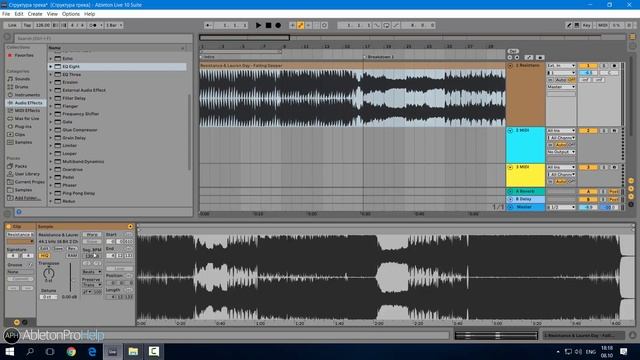Toggle Draw Mode pencil icon
This screenshot has height=360, width=640.
pyautogui.click(x=569, y=25)
